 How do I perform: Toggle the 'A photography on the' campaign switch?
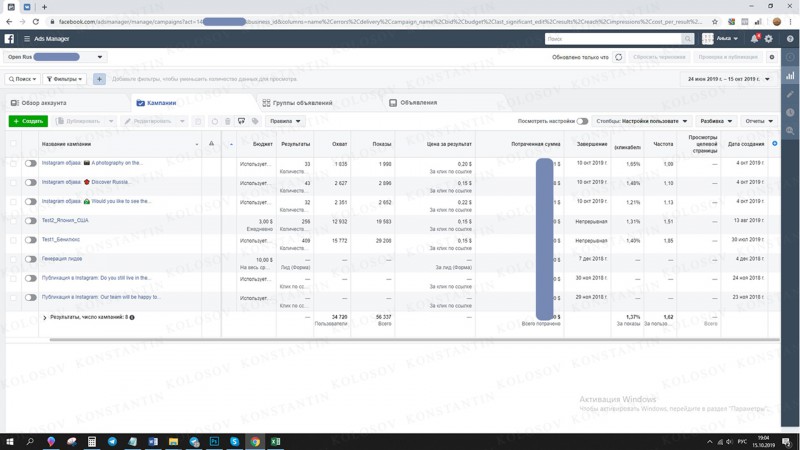[31, 163]
